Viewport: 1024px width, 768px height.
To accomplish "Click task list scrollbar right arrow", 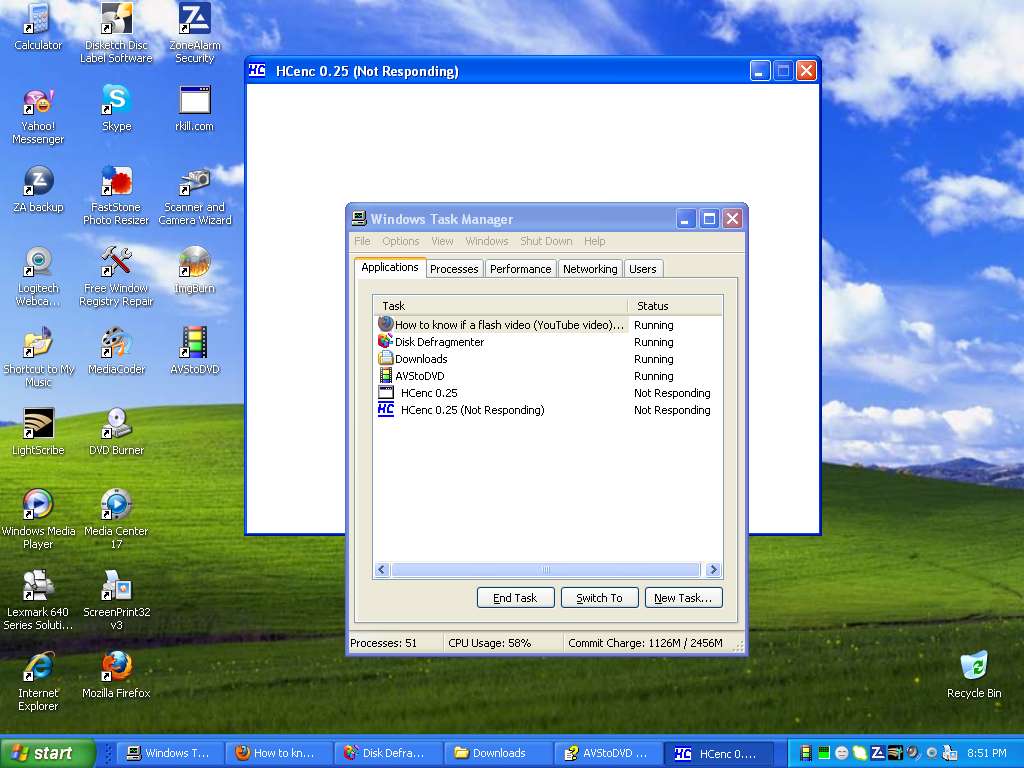I will (x=713, y=569).
